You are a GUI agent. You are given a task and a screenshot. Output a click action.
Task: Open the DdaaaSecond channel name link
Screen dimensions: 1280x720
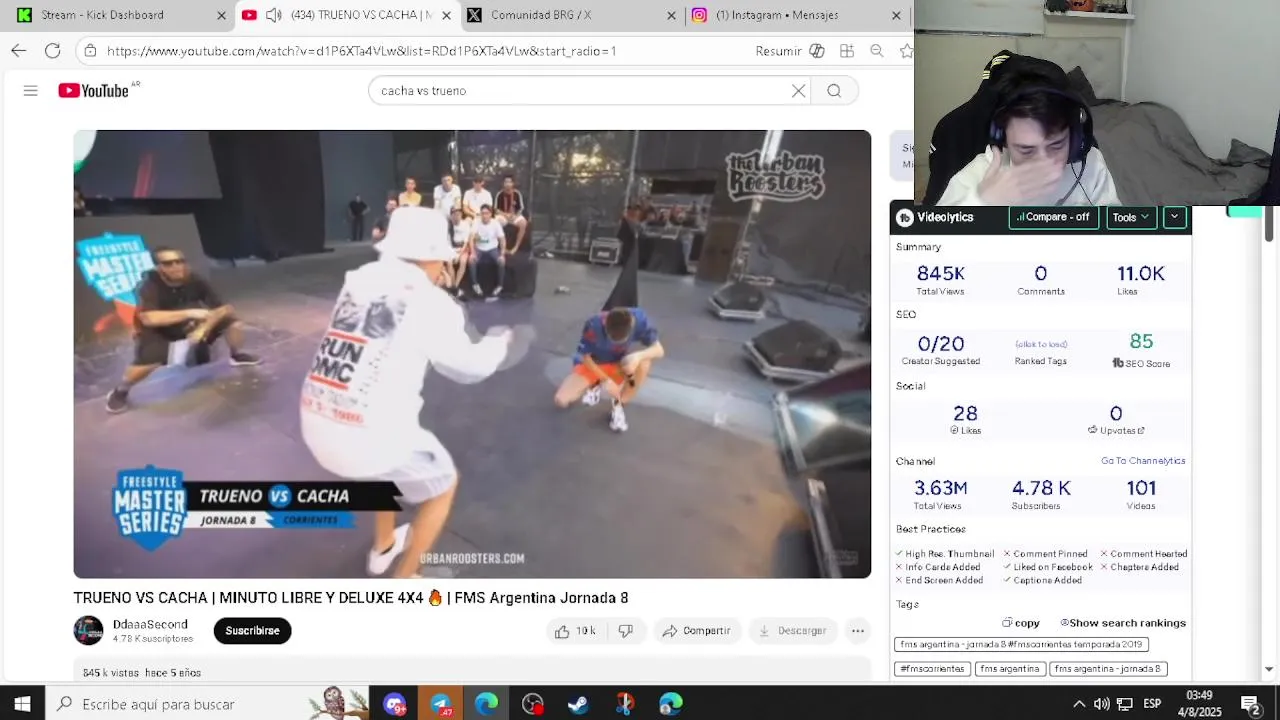(150, 624)
